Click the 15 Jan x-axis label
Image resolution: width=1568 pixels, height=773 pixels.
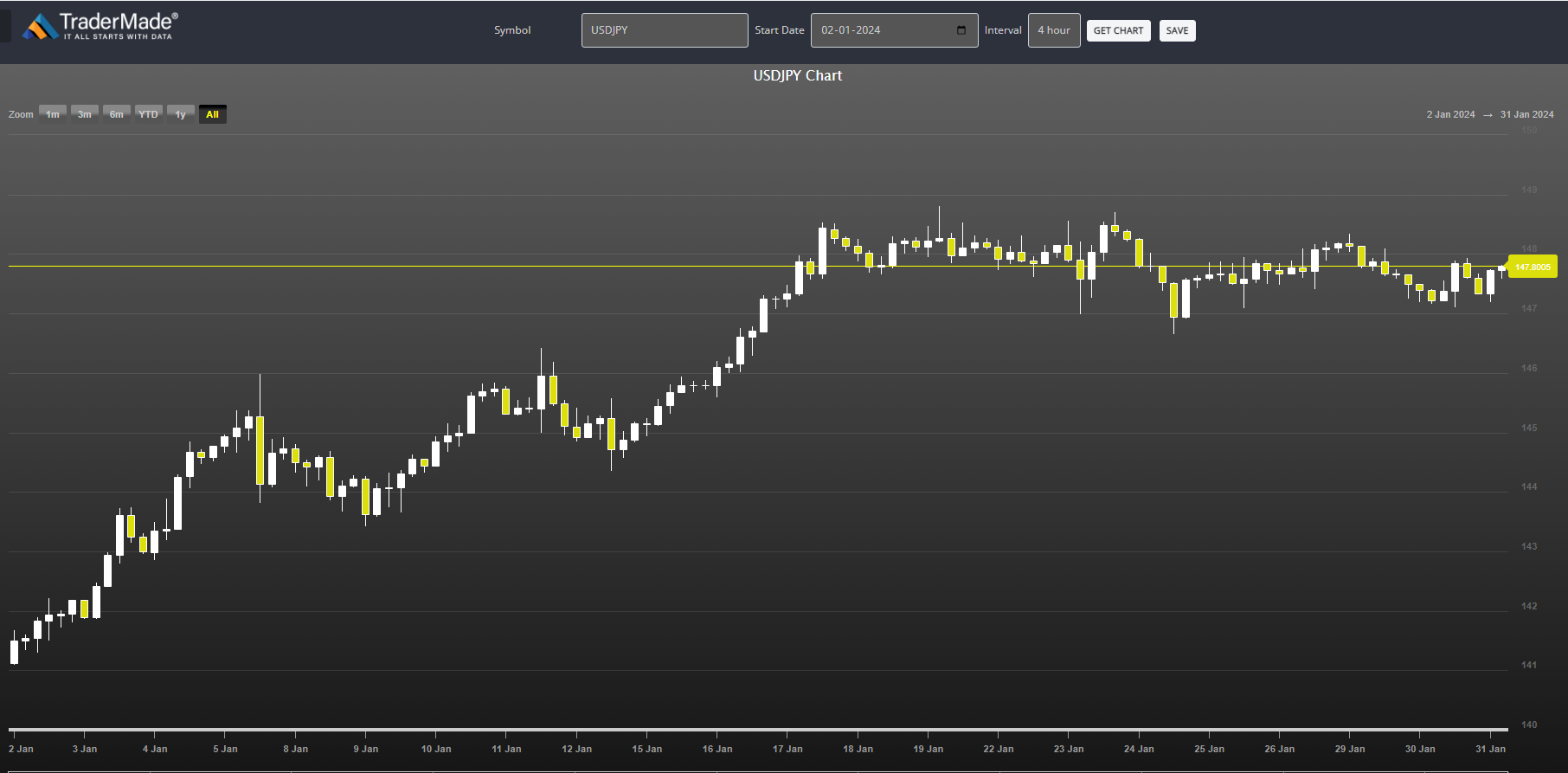coord(646,749)
